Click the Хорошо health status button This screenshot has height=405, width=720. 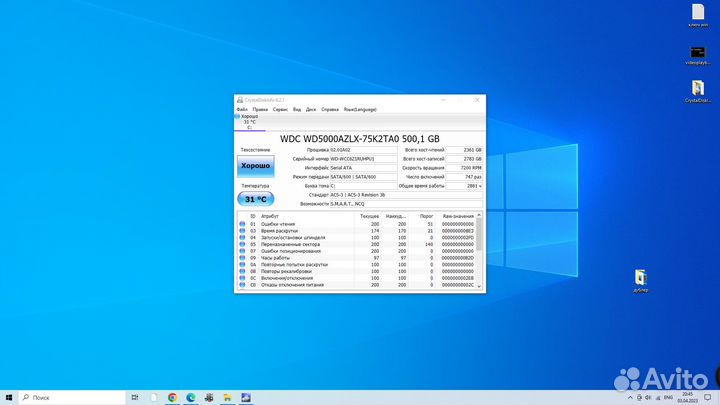[x=256, y=166]
